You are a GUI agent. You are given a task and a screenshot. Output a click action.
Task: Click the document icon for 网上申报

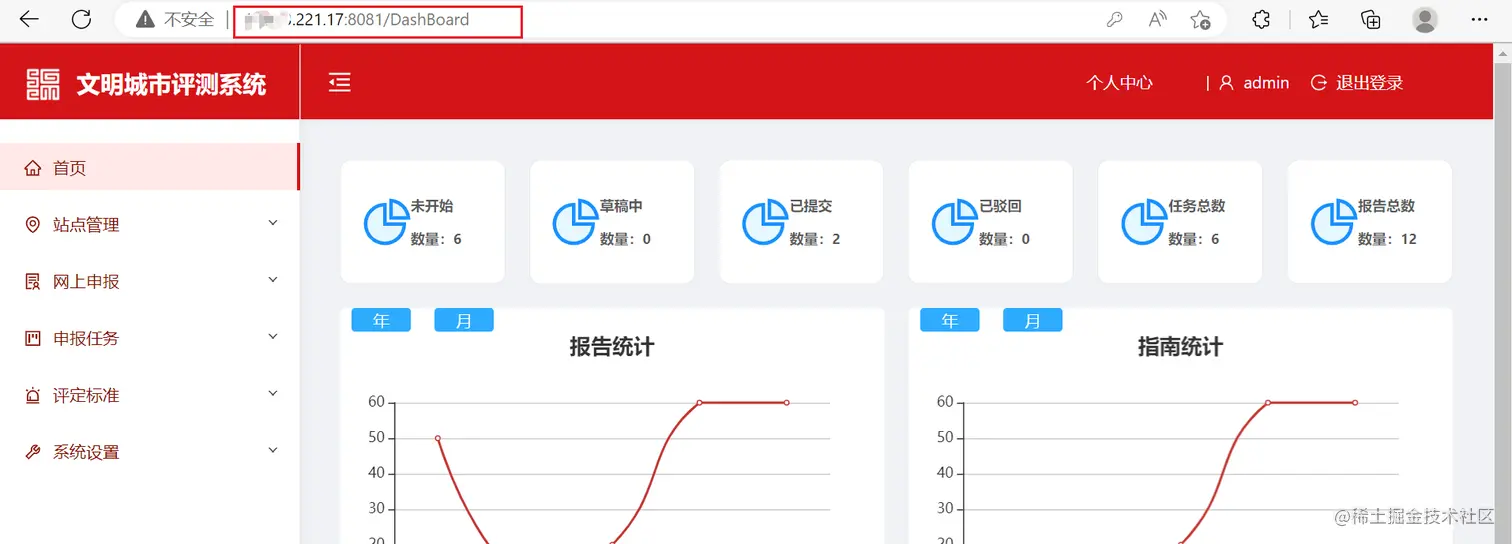[x=33, y=282]
